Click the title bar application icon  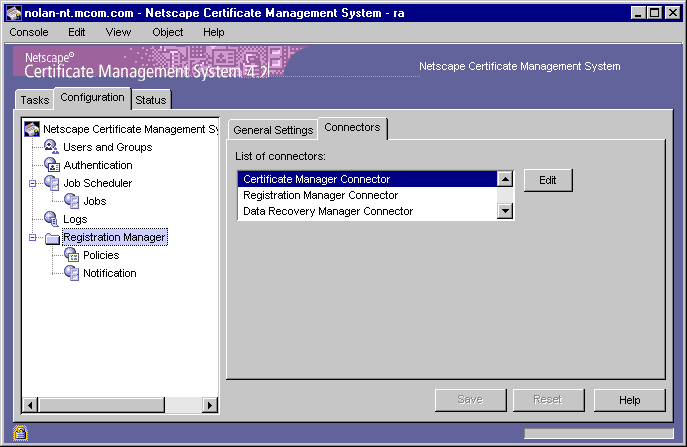pos(14,13)
